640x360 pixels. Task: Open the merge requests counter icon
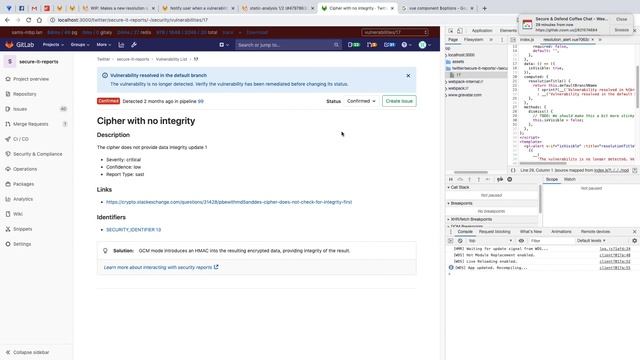[x=371, y=45]
